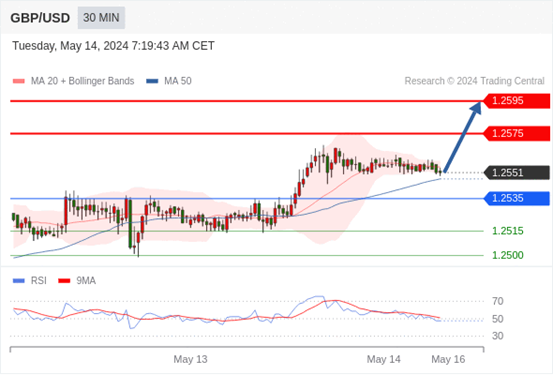The image size is (553, 375).
Task: Select the GBP/USD pair title
Action: [40, 18]
